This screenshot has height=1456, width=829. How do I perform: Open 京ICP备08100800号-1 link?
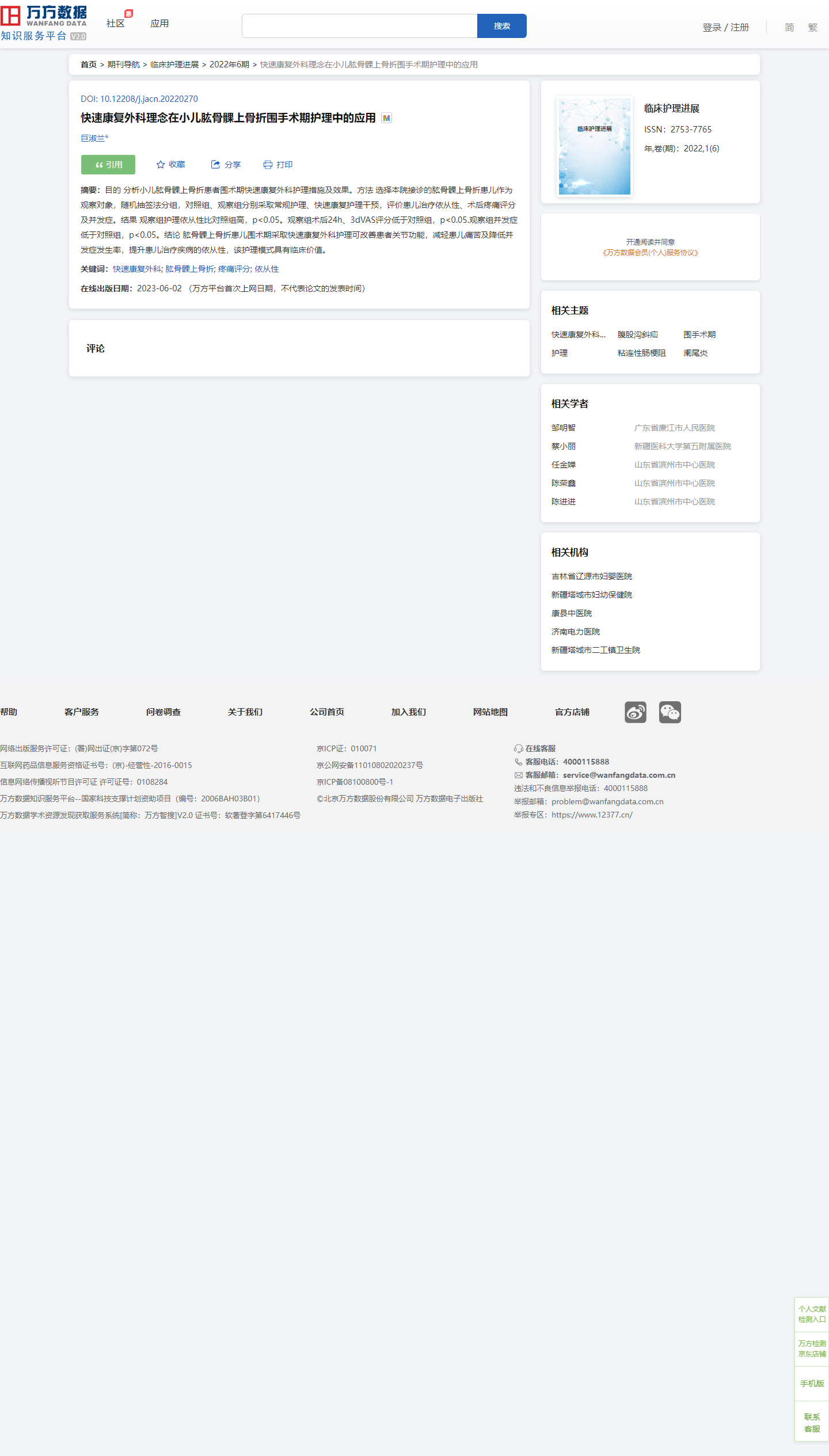coord(355,782)
